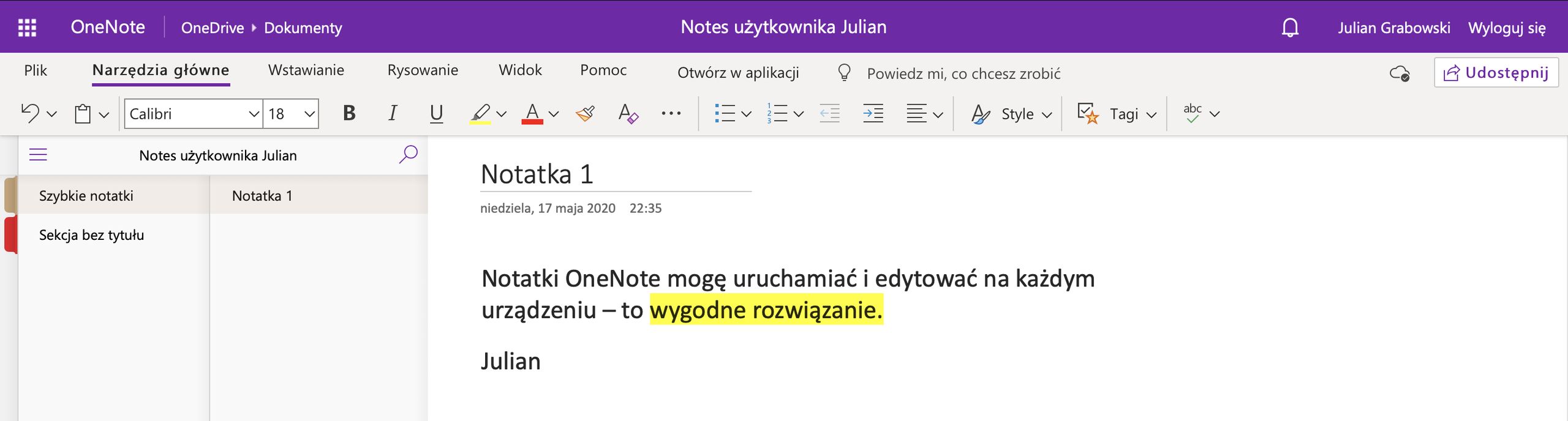Image resolution: width=1568 pixels, height=421 pixels.
Task: Click the Paste clipboard icon
Action: tap(83, 114)
